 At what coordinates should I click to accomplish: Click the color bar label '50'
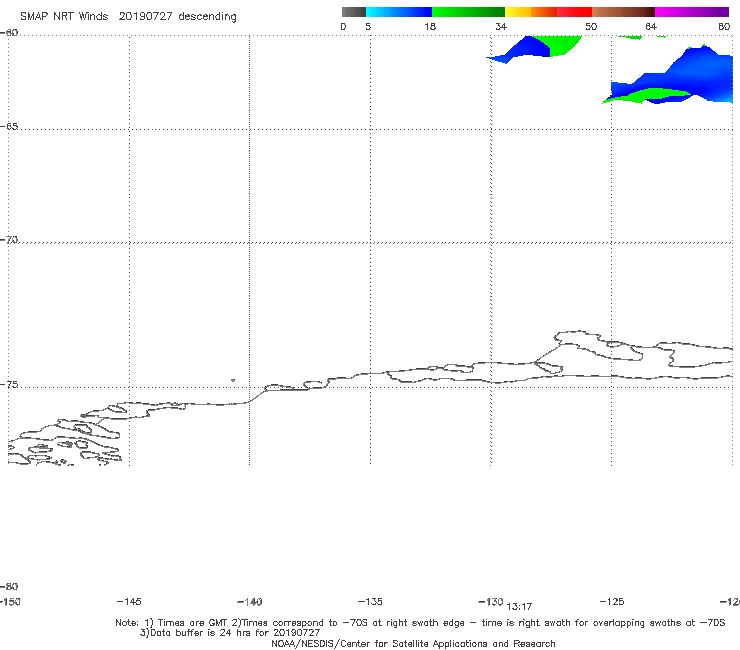tap(591, 26)
